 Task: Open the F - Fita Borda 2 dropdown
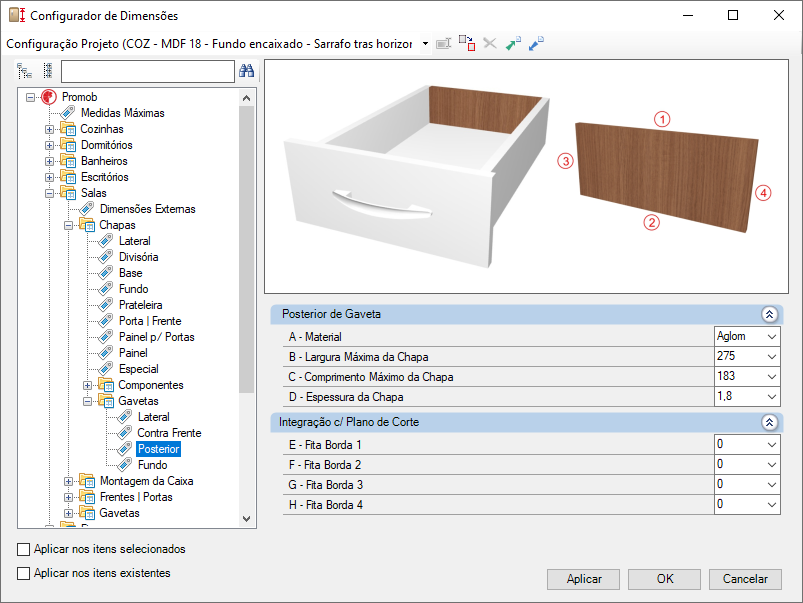tap(772, 465)
